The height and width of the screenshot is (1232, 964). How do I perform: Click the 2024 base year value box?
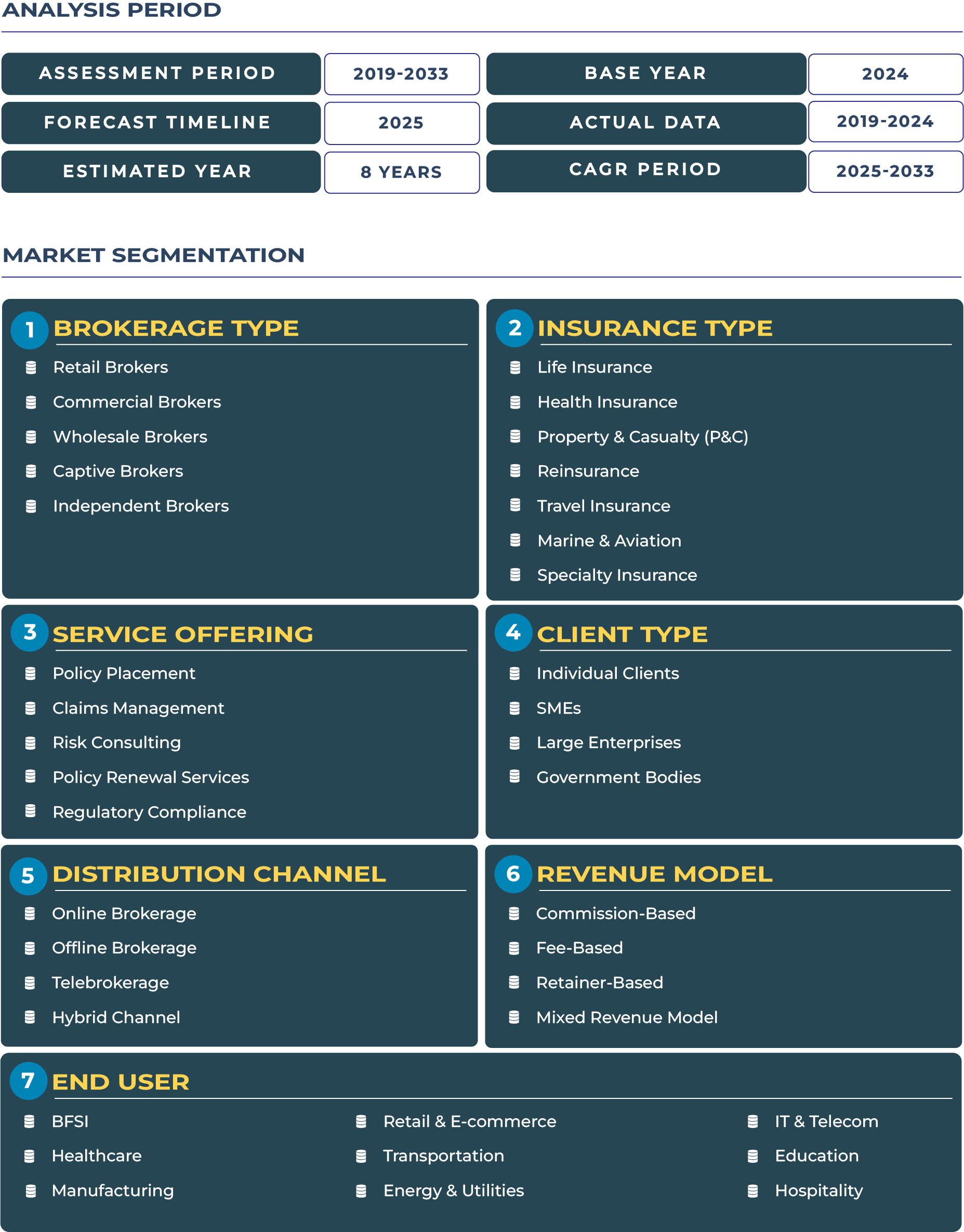pos(886,74)
